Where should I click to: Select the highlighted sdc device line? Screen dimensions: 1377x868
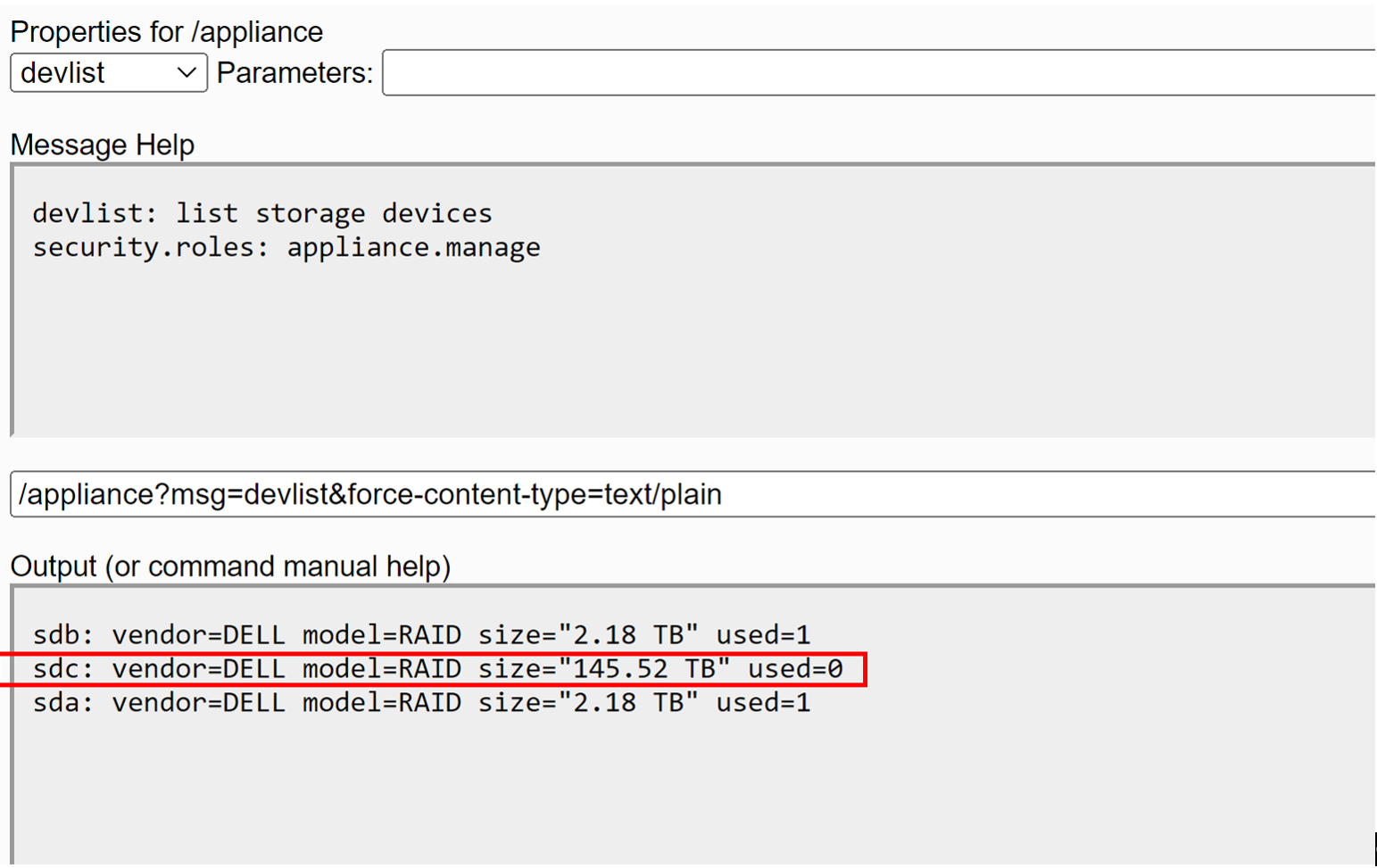click(x=436, y=669)
